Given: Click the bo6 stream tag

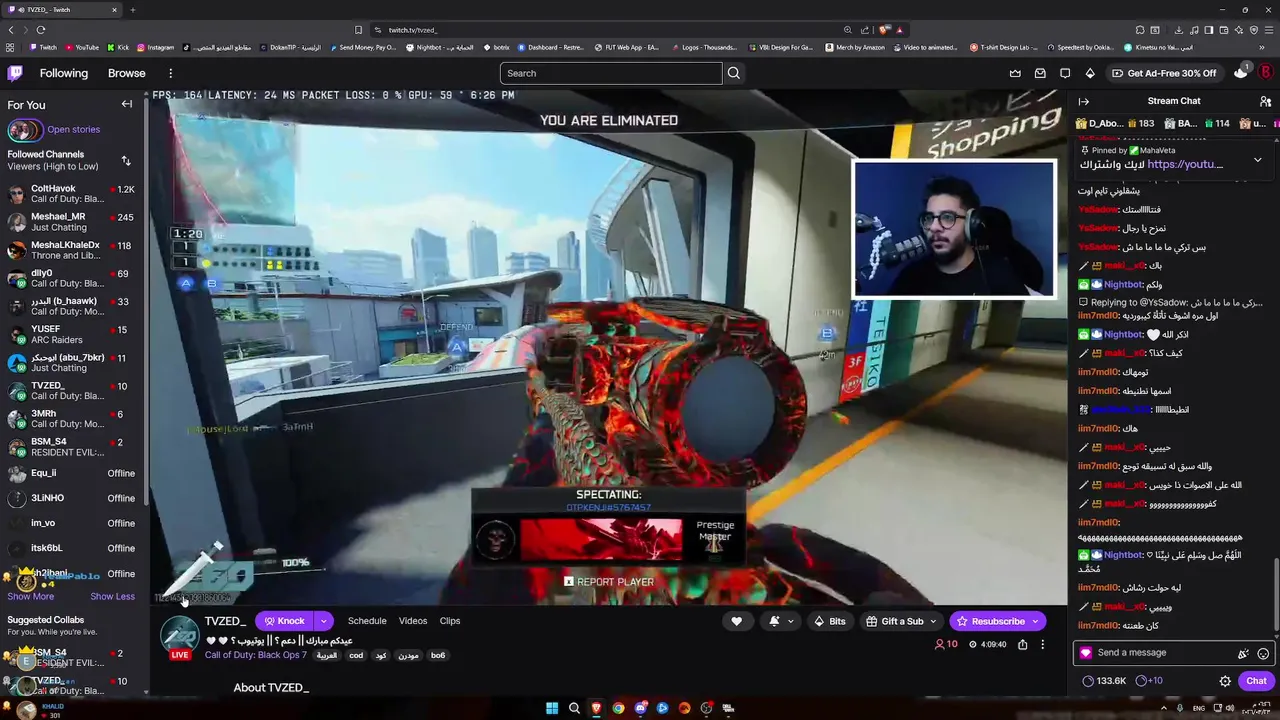Looking at the screenshot, I should click(438, 656).
